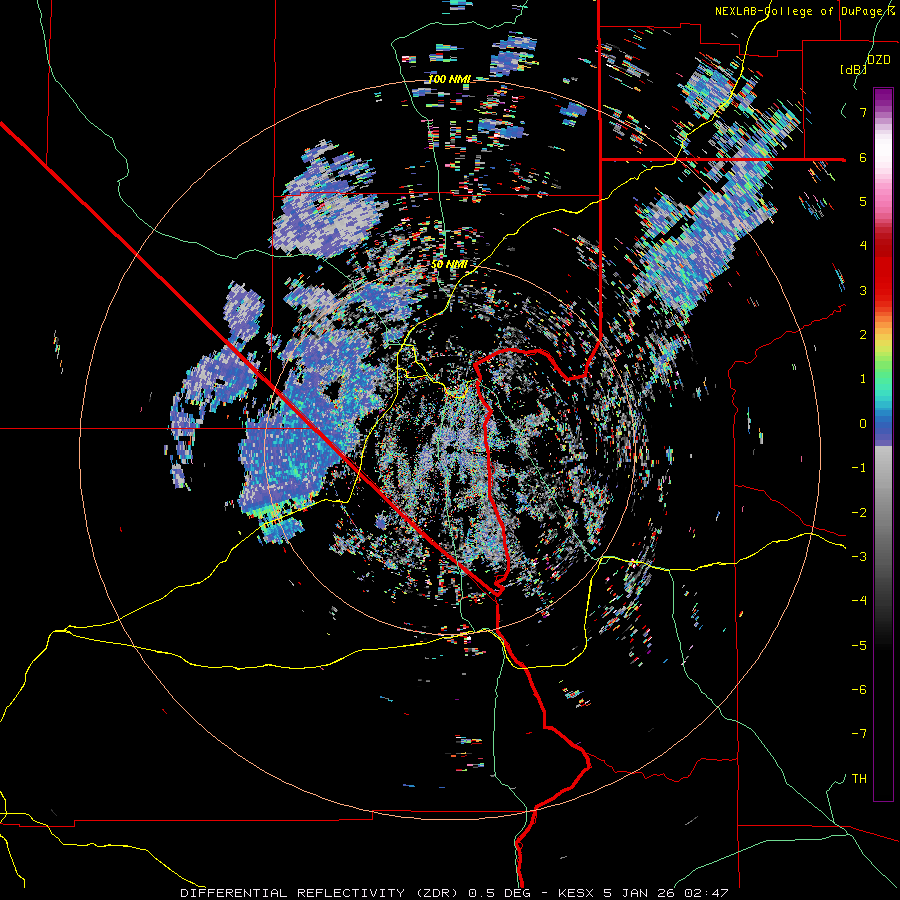The width and height of the screenshot is (900, 900).
Task: Click the "0" value on the scale
Action: point(863,424)
